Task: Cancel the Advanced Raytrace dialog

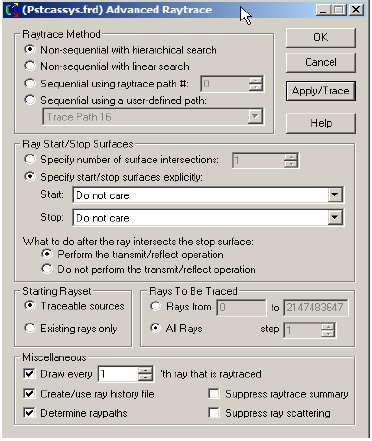Action: [321, 62]
